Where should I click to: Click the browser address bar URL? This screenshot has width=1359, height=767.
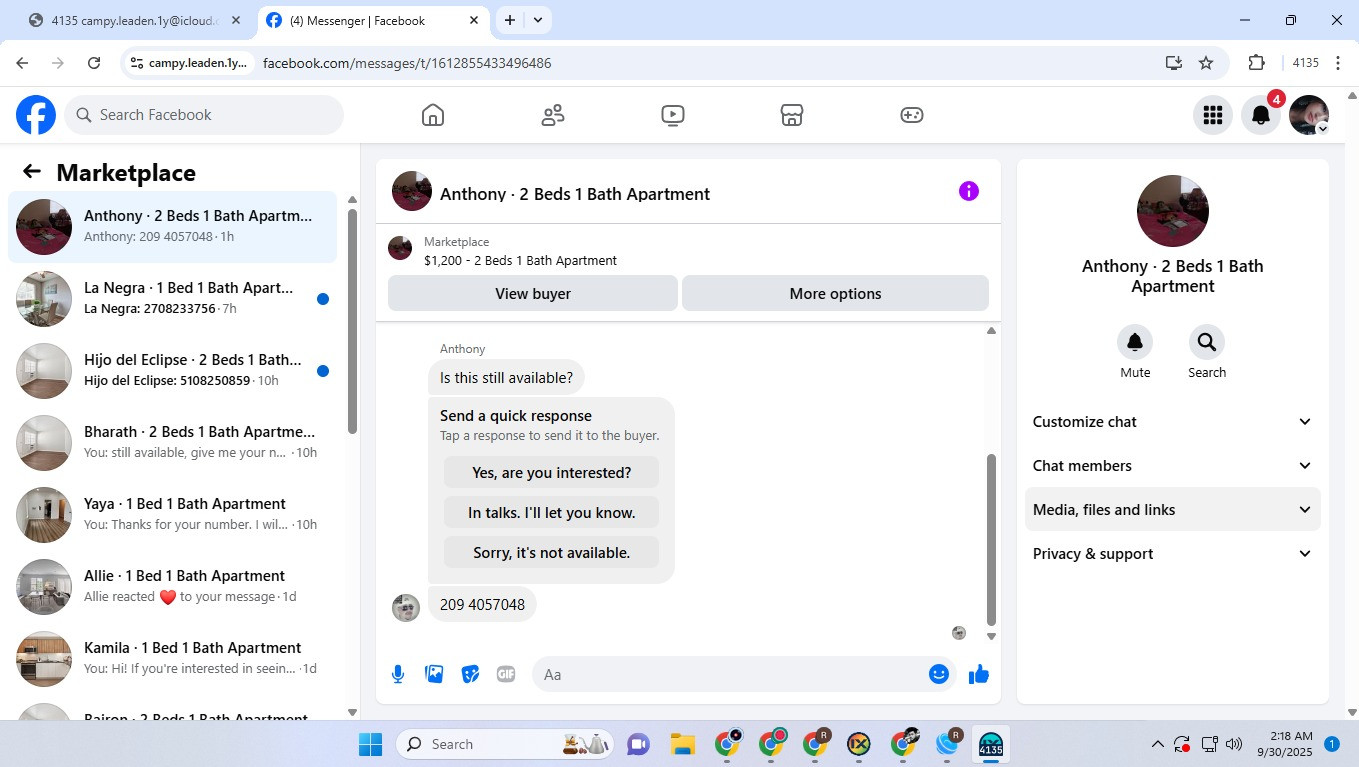pos(407,63)
